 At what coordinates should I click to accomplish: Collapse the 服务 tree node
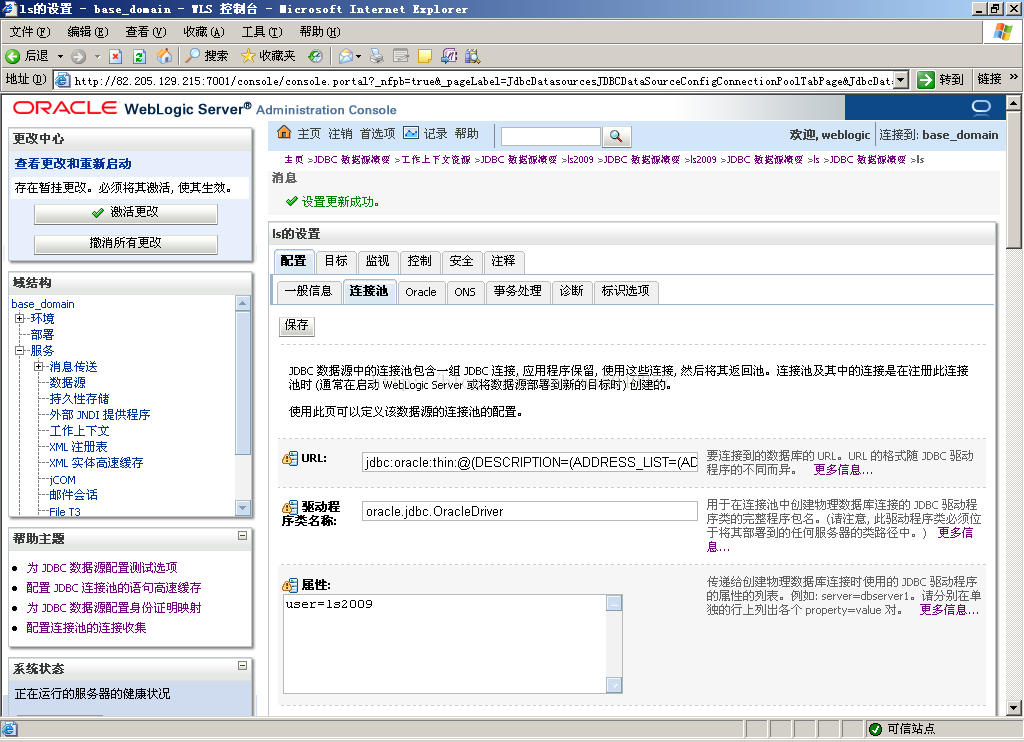20,351
